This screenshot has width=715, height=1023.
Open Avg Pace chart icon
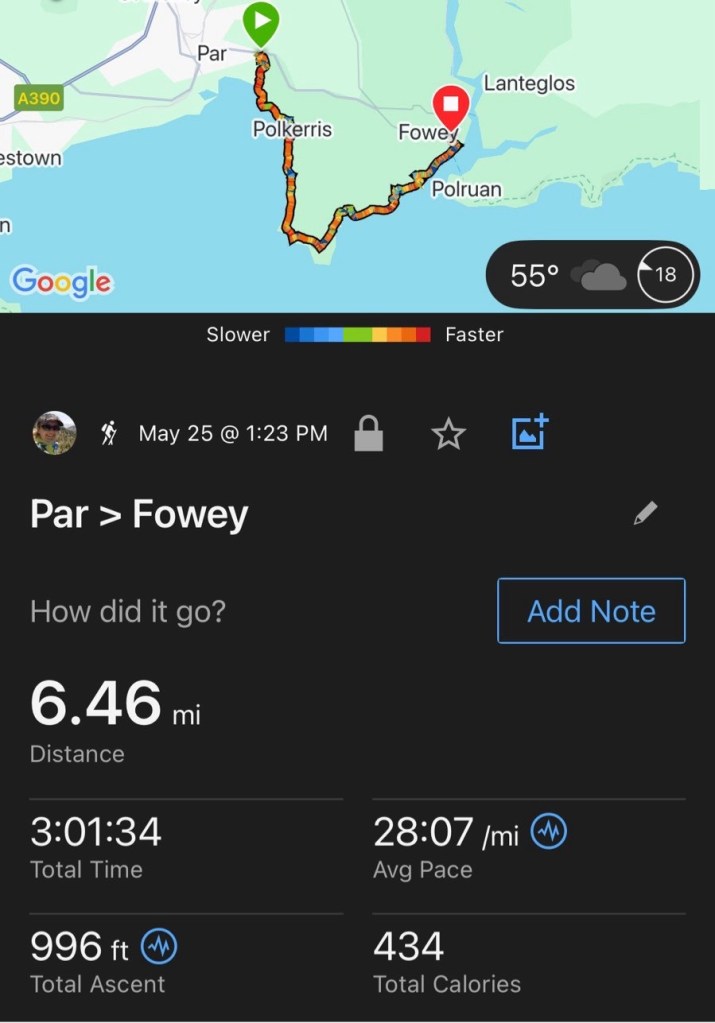point(549,832)
